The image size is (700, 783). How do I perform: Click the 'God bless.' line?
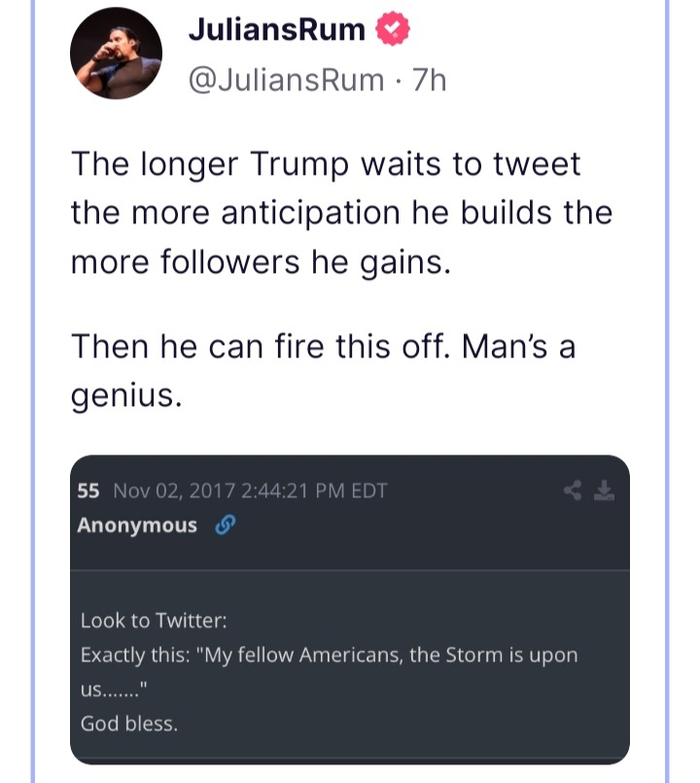tap(129, 723)
